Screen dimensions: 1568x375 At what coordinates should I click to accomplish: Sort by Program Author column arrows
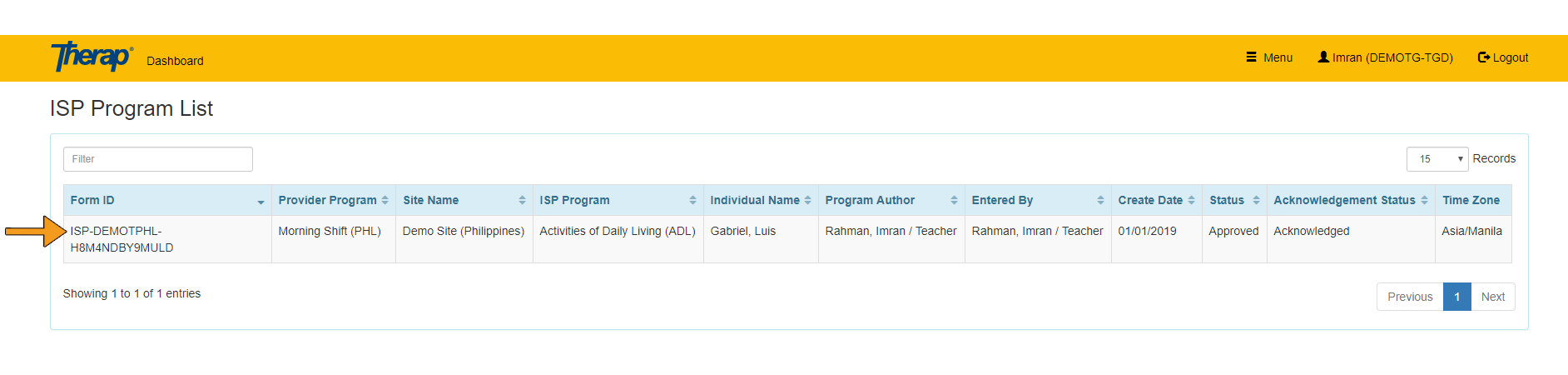coord(954,200)
